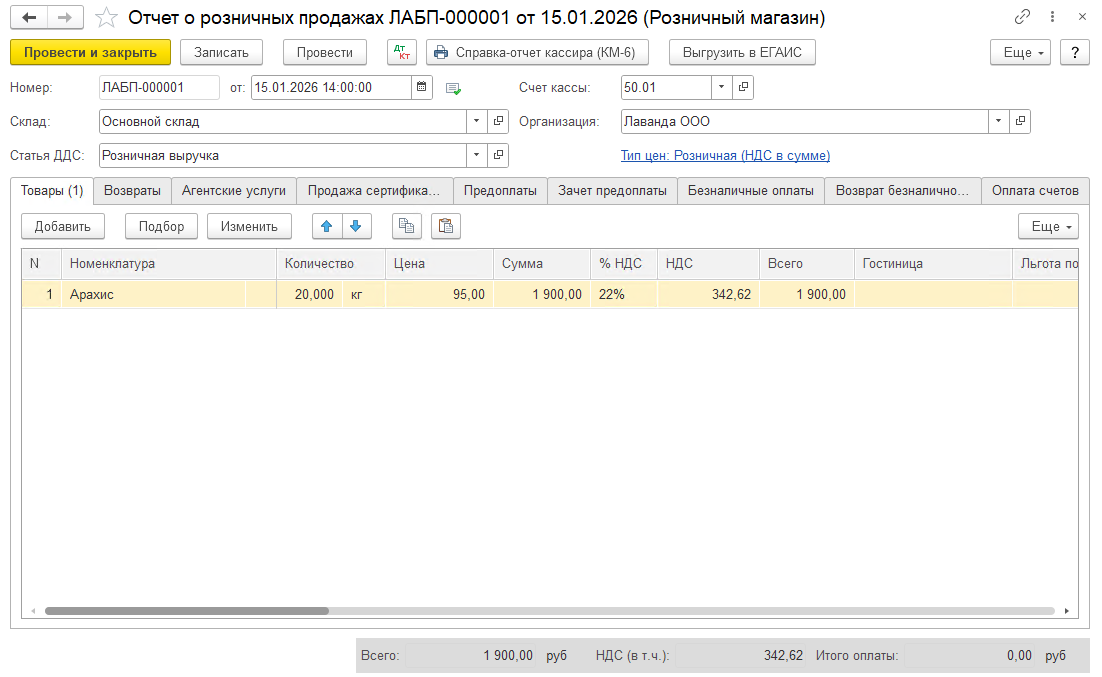Select quantity cell 20,000
This screenshot has width=1102, height=677.
309,295
